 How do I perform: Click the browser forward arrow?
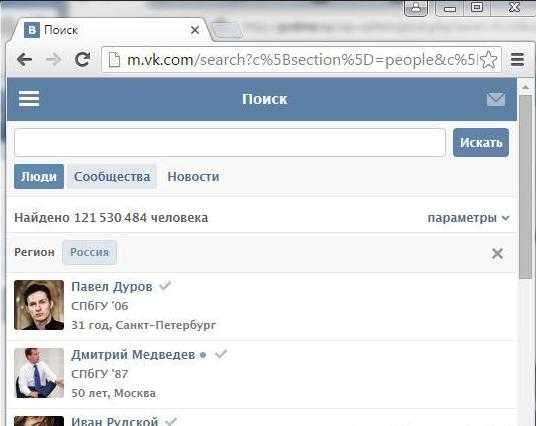tap(53, 59)
